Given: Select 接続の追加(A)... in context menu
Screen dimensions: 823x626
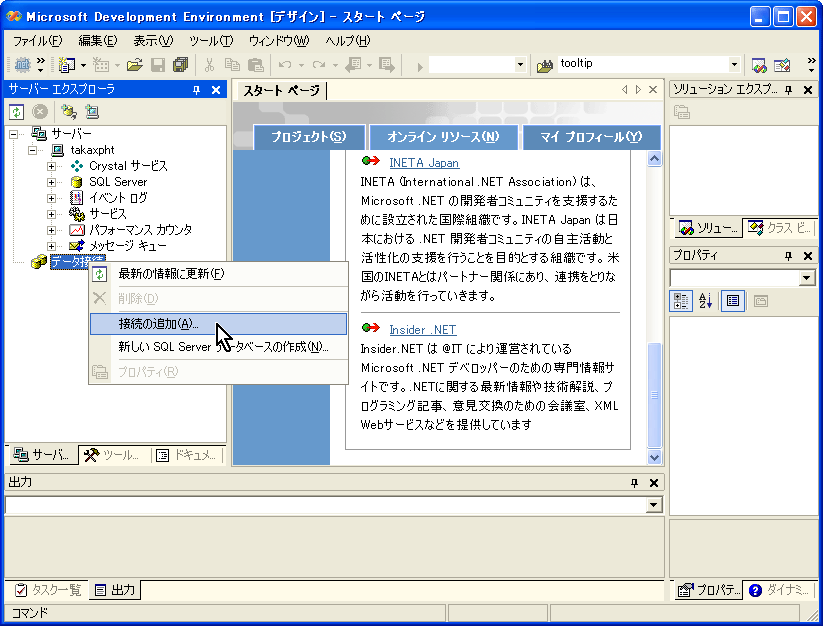Looking at the screenshot, I should tap(158, 324).
